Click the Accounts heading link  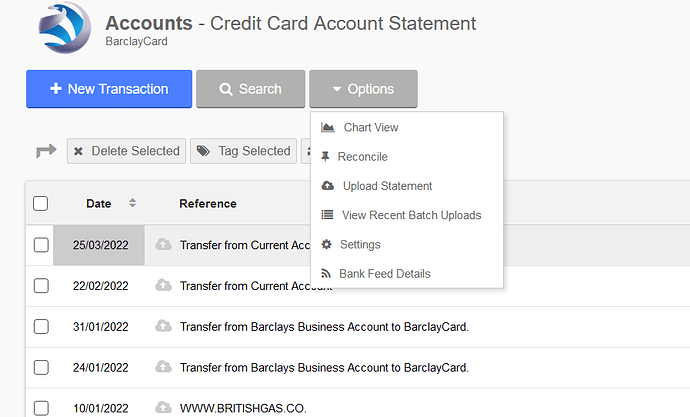pos(149,23)
